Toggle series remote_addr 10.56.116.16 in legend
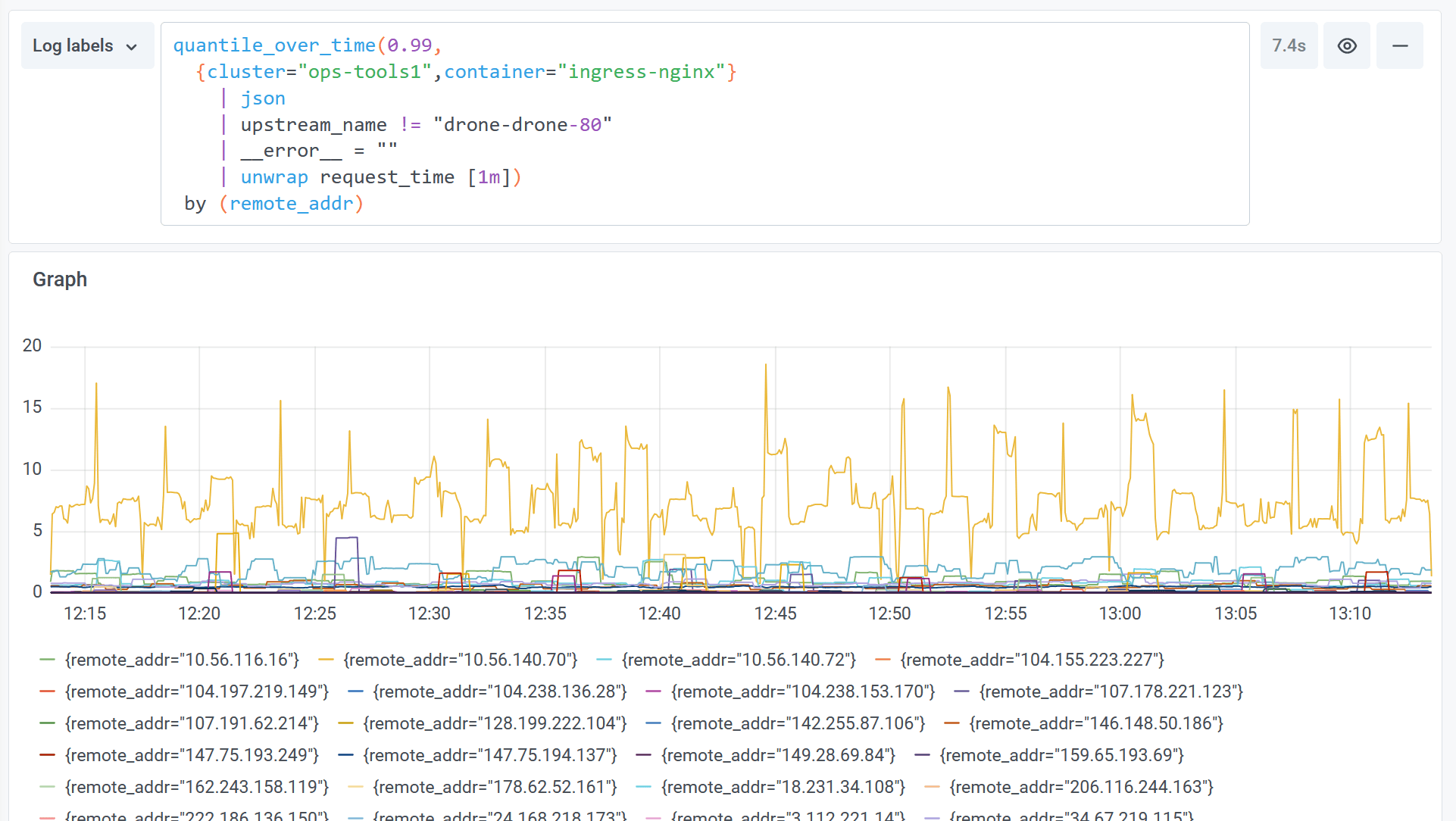This screenshot has width=1456, height=821. [182, 660]
